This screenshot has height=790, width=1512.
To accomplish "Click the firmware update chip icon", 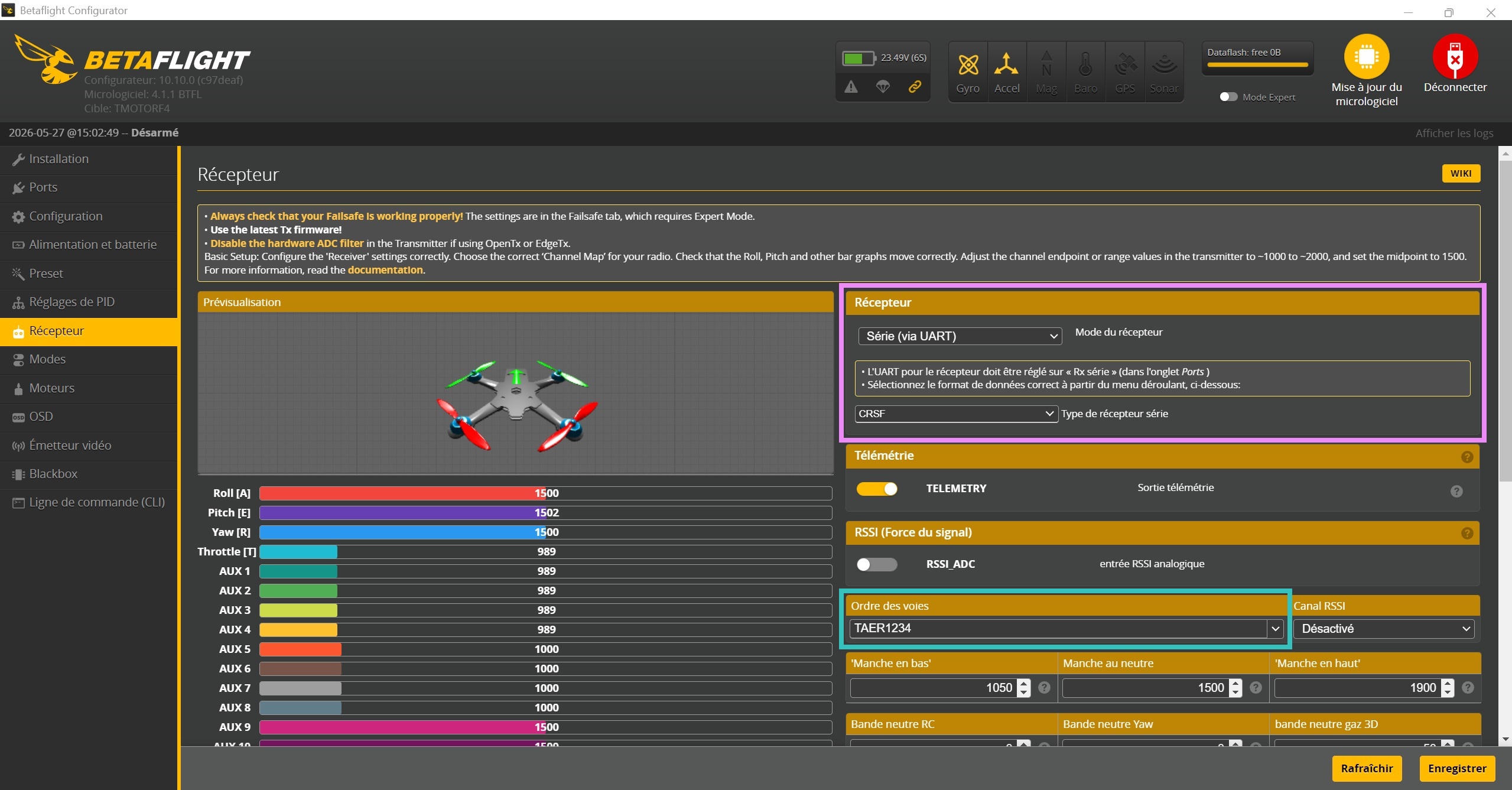I will coord(1367,57).
